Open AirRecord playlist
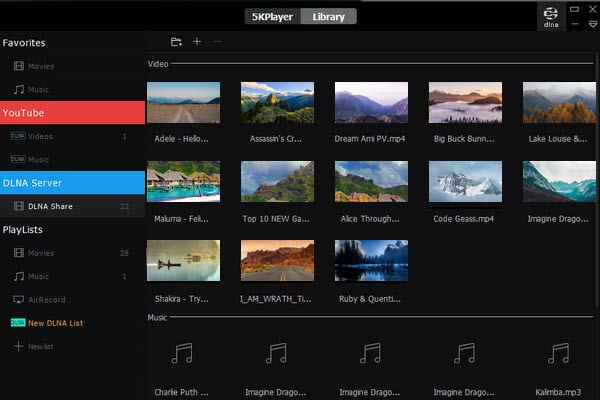This screenshot has height=400, width=600. point(44,299)
